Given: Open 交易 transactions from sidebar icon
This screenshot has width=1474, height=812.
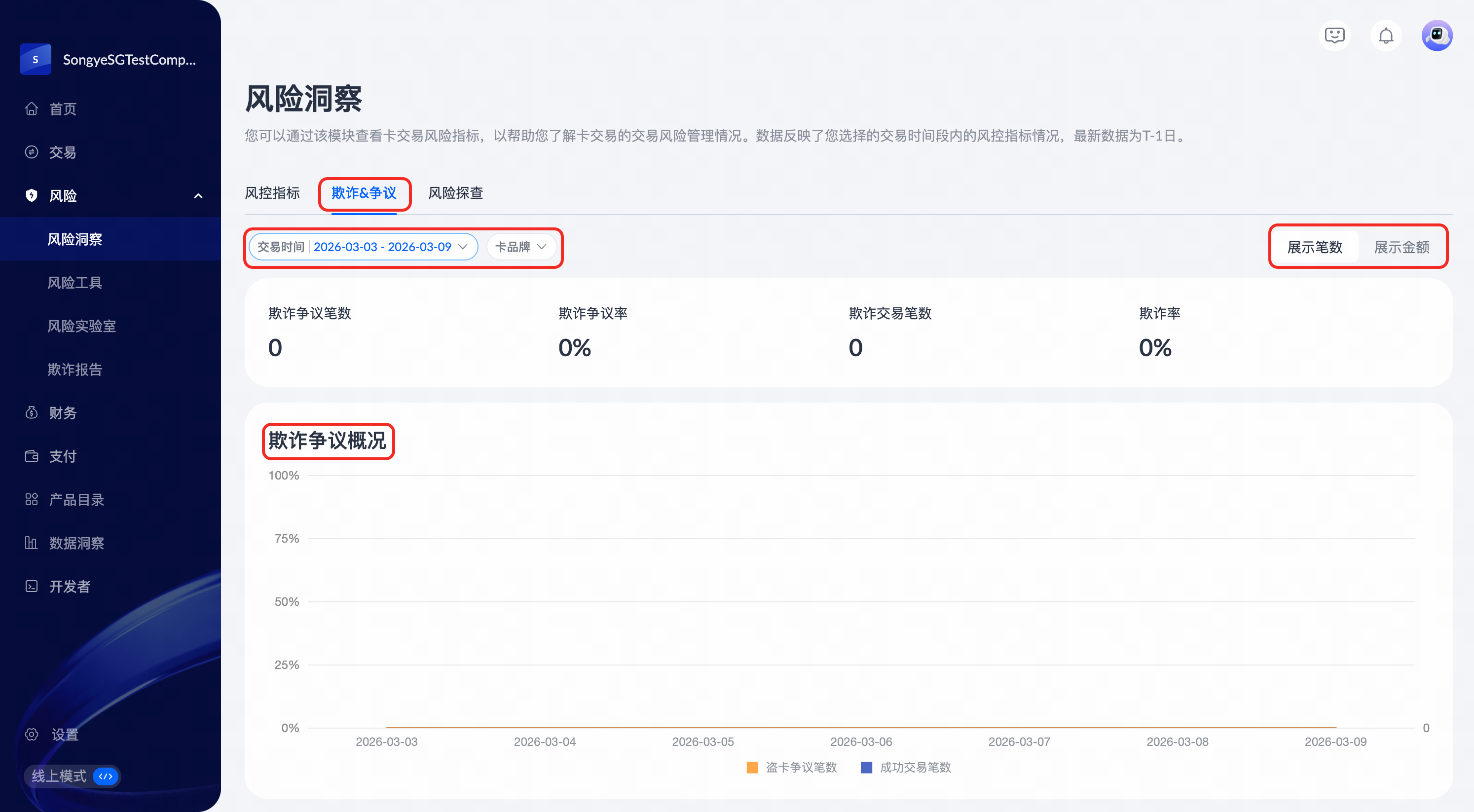Looking at the screenshot, I should (32, 152).
